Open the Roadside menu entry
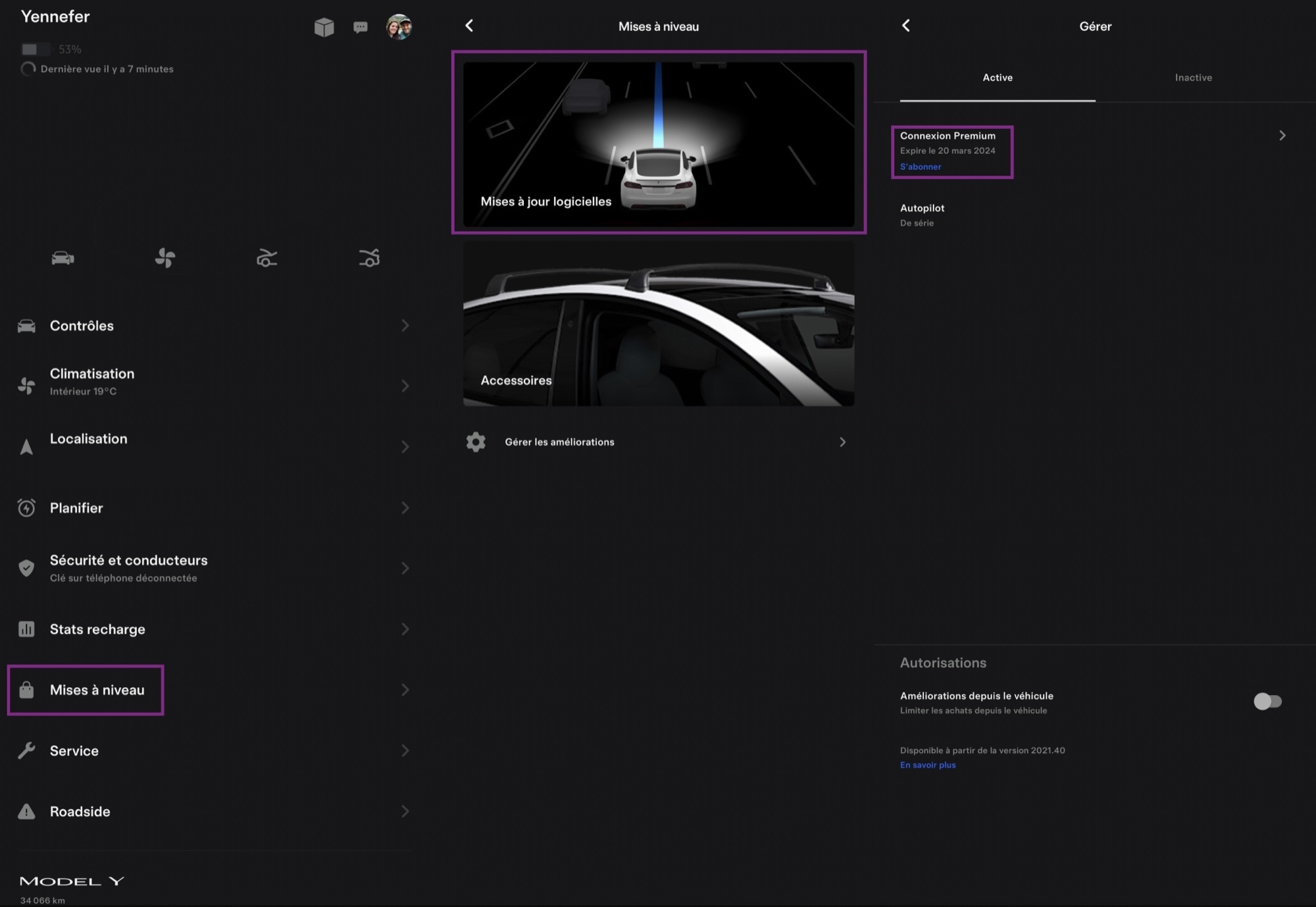1316x907 pixels. click(214, 812)
